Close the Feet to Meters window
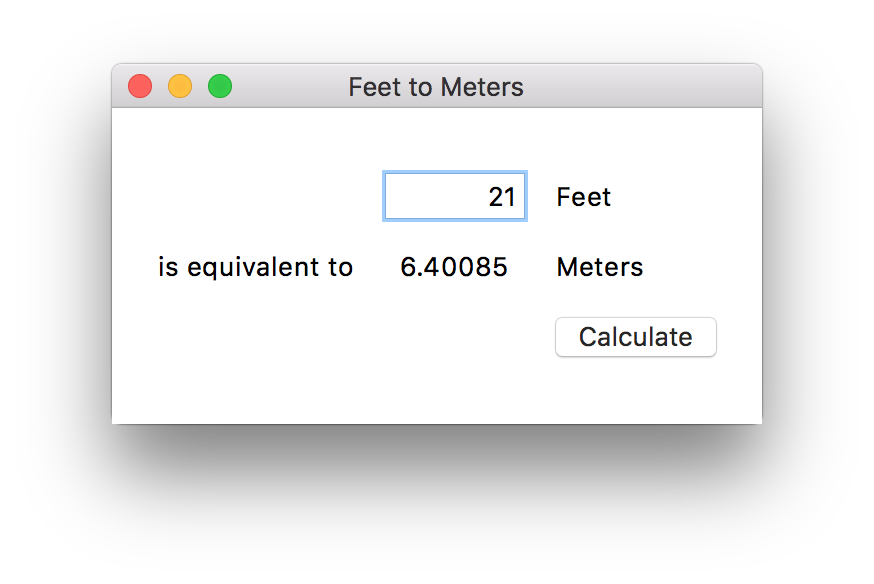Screen dimensions: 874x584 pyautogui.click(x=140, y=87)
